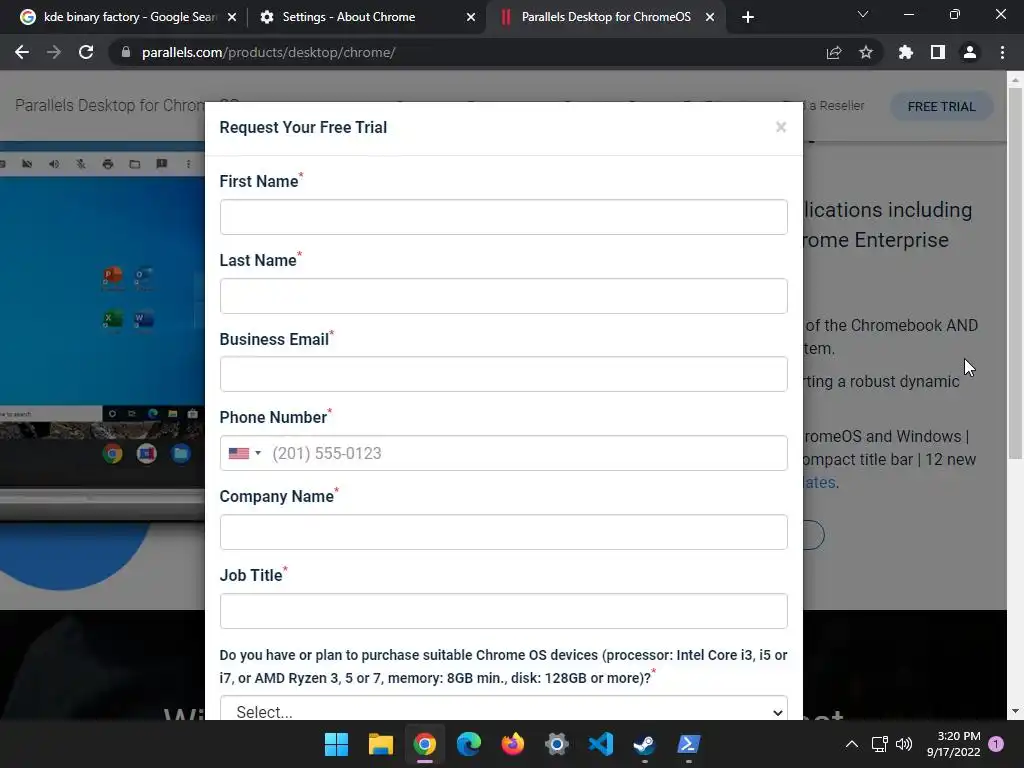Viewport: 1024px width, 768px height.
Task: Reload the Parallels page
Action: (86, 52)
